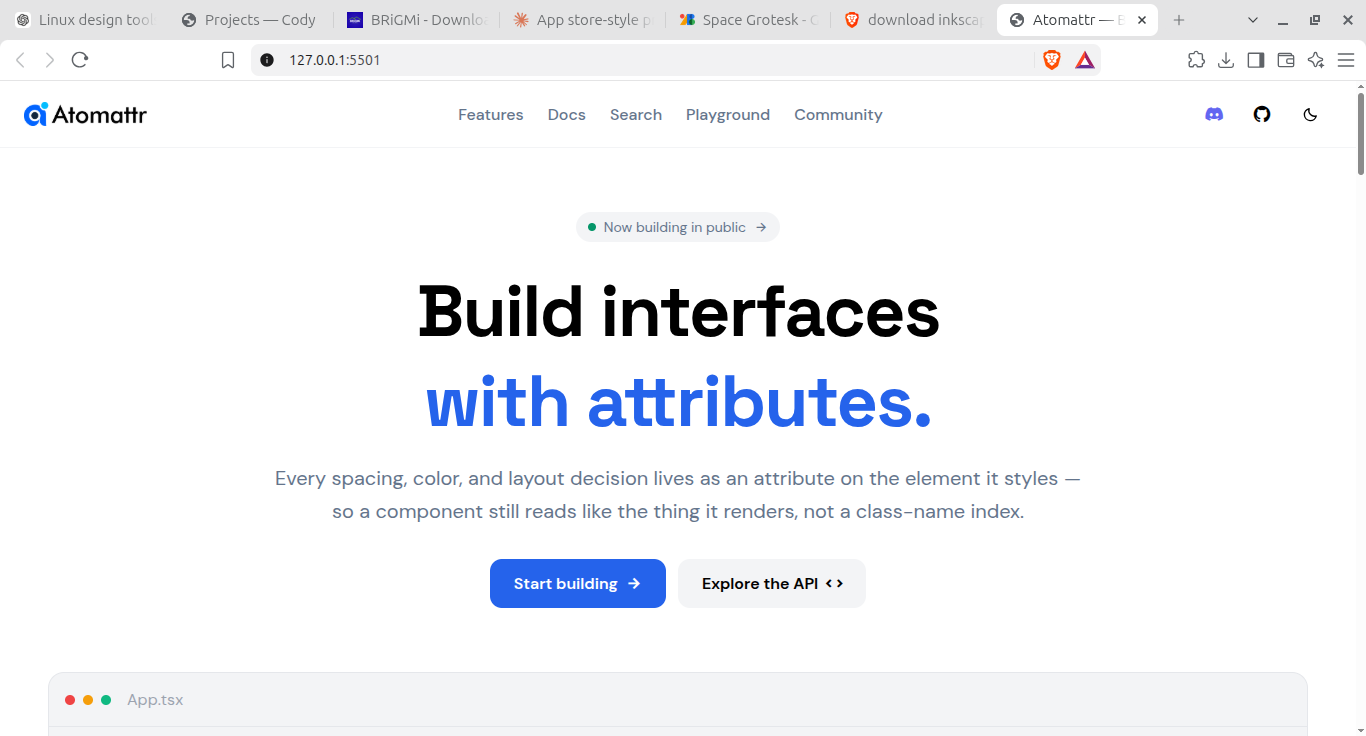Open the GitHub icon link in header
1366x736 pixels.
click(x=1262, y=115)
